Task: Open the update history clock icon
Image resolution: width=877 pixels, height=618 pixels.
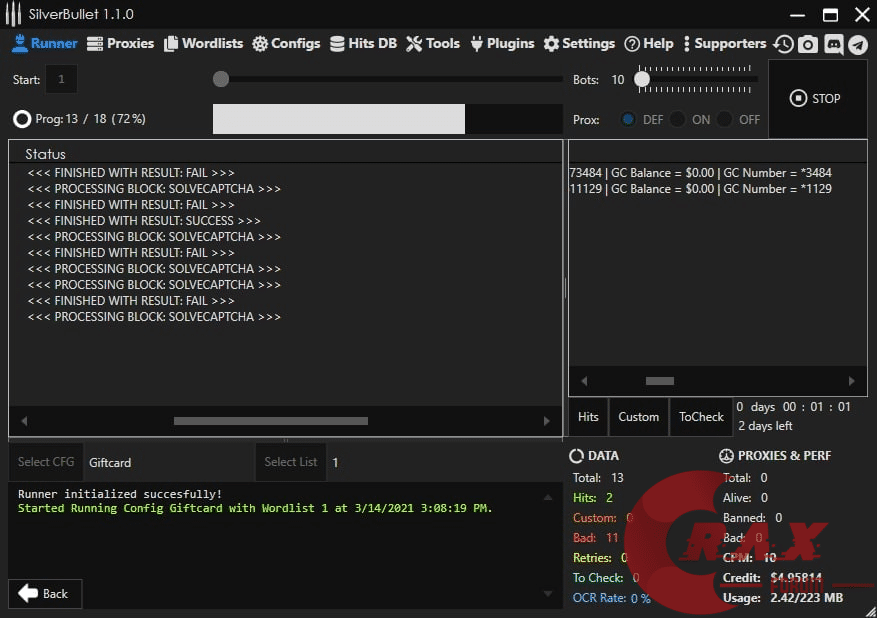Action: tap(784, 44)
